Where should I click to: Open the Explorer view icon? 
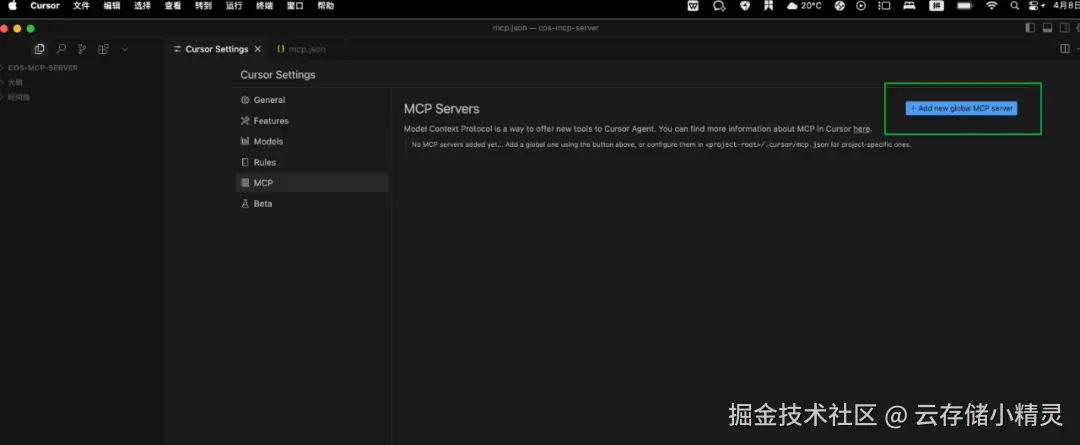click(x=39, y=49)
